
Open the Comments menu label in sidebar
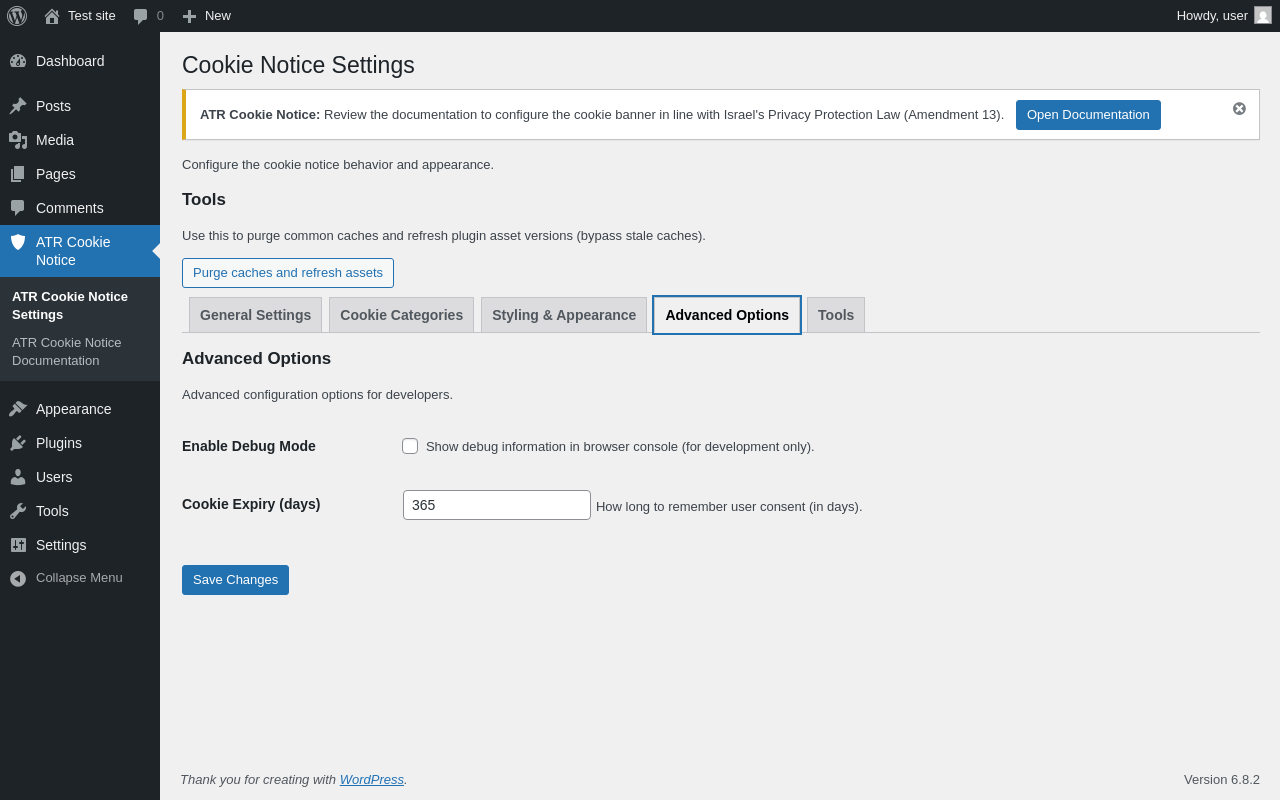click(x=70, y=208)
